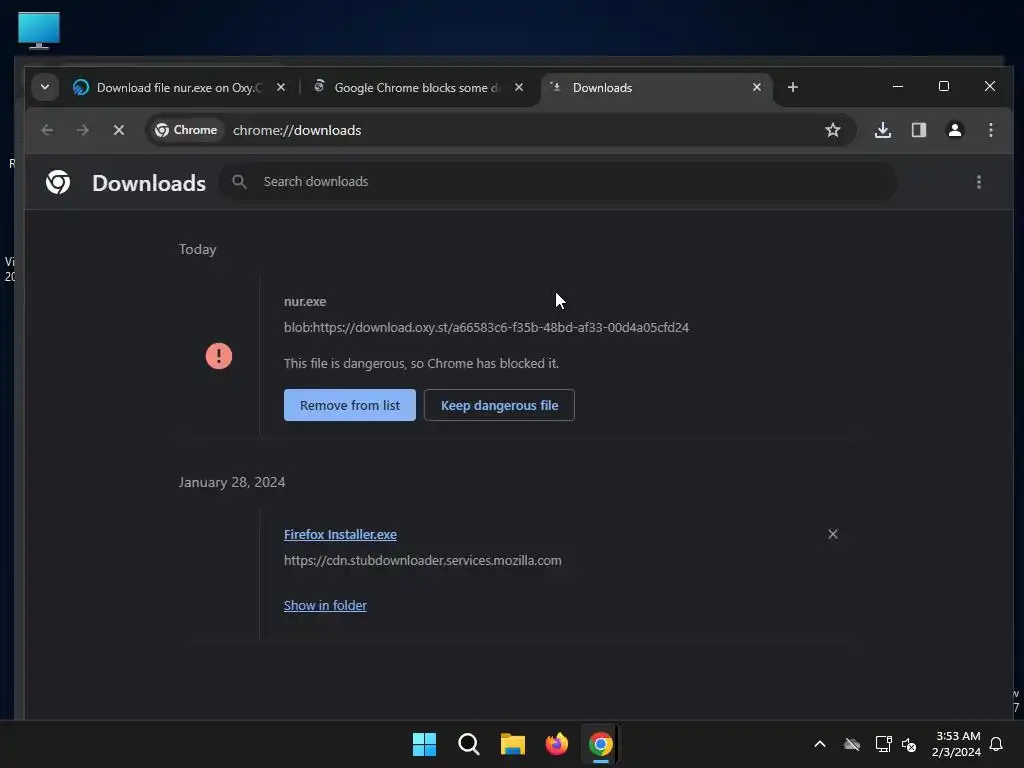The image size is (1024, 768).
Task: Click the Chrome site info chip
Action: click(186, 130)
